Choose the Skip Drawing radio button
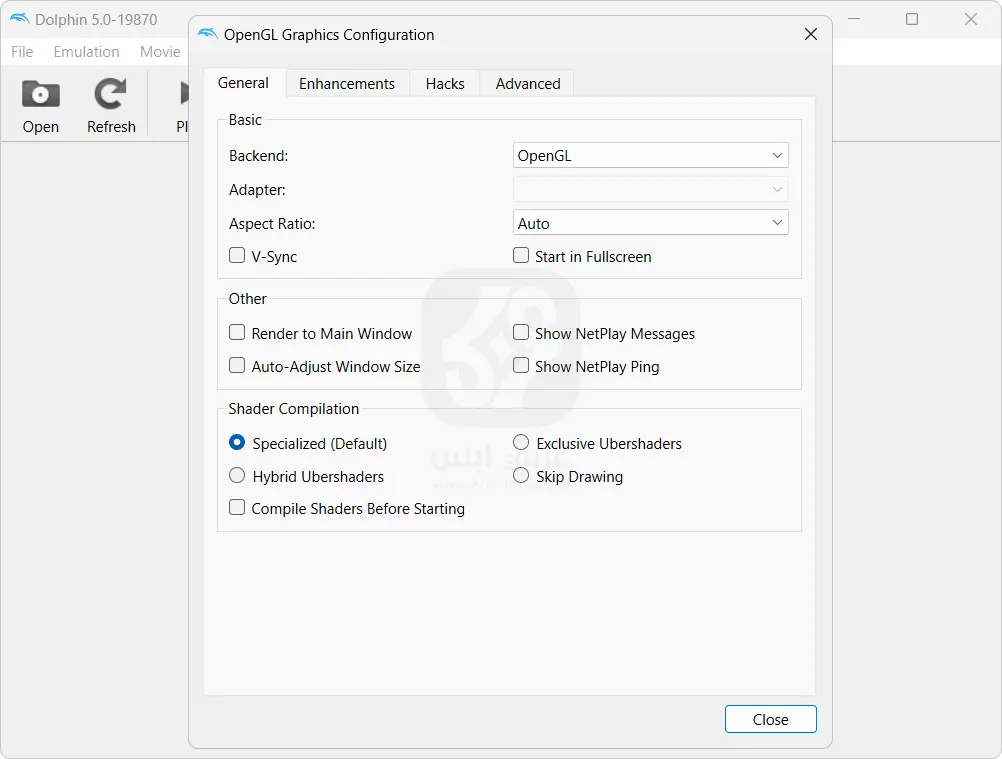Image resolution: width=1002 pixels, height=759 pixels. coord(521,476)
